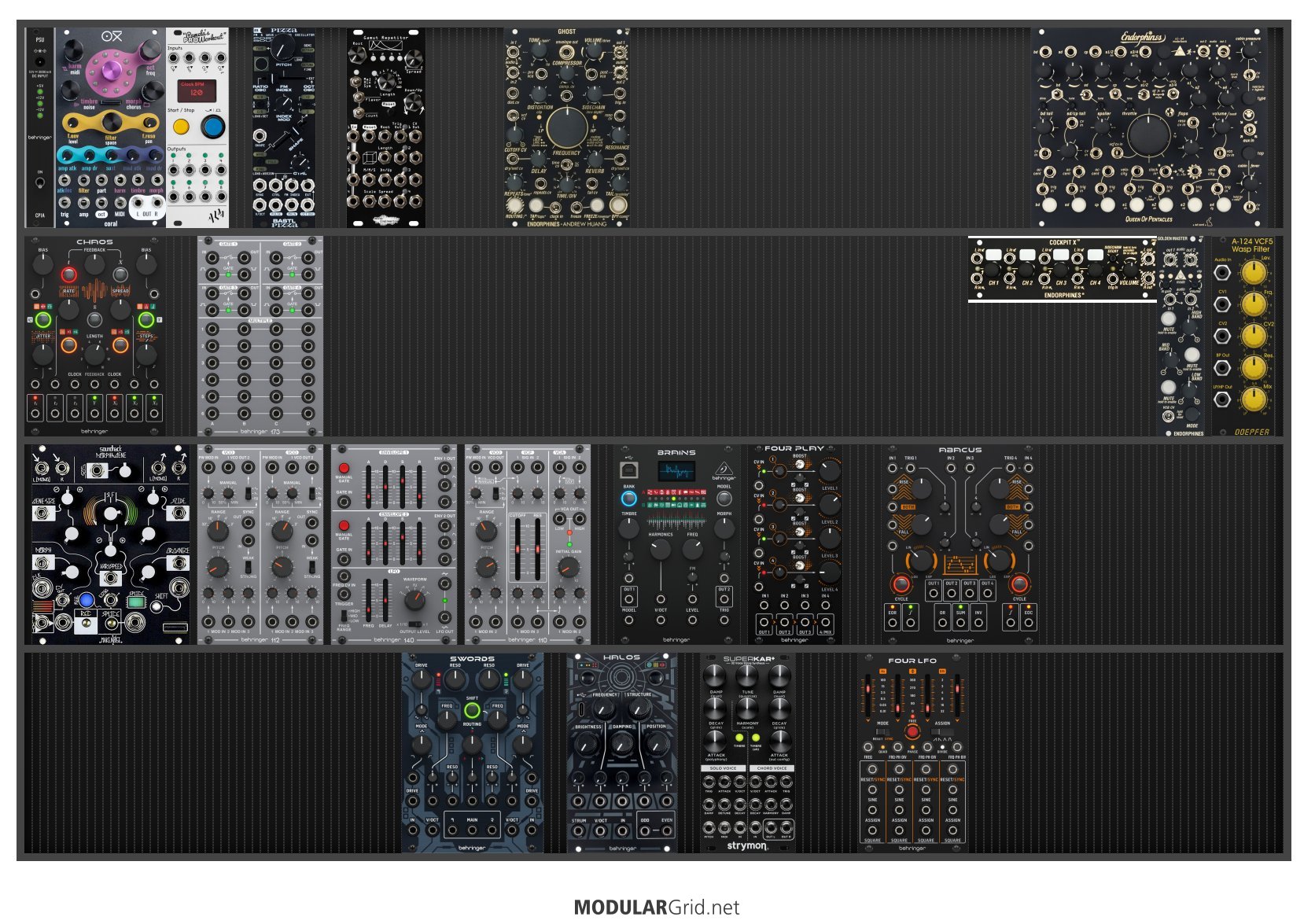Select the Behringer Halos module
Screen dimensions: 1315x924
(622, 753)
